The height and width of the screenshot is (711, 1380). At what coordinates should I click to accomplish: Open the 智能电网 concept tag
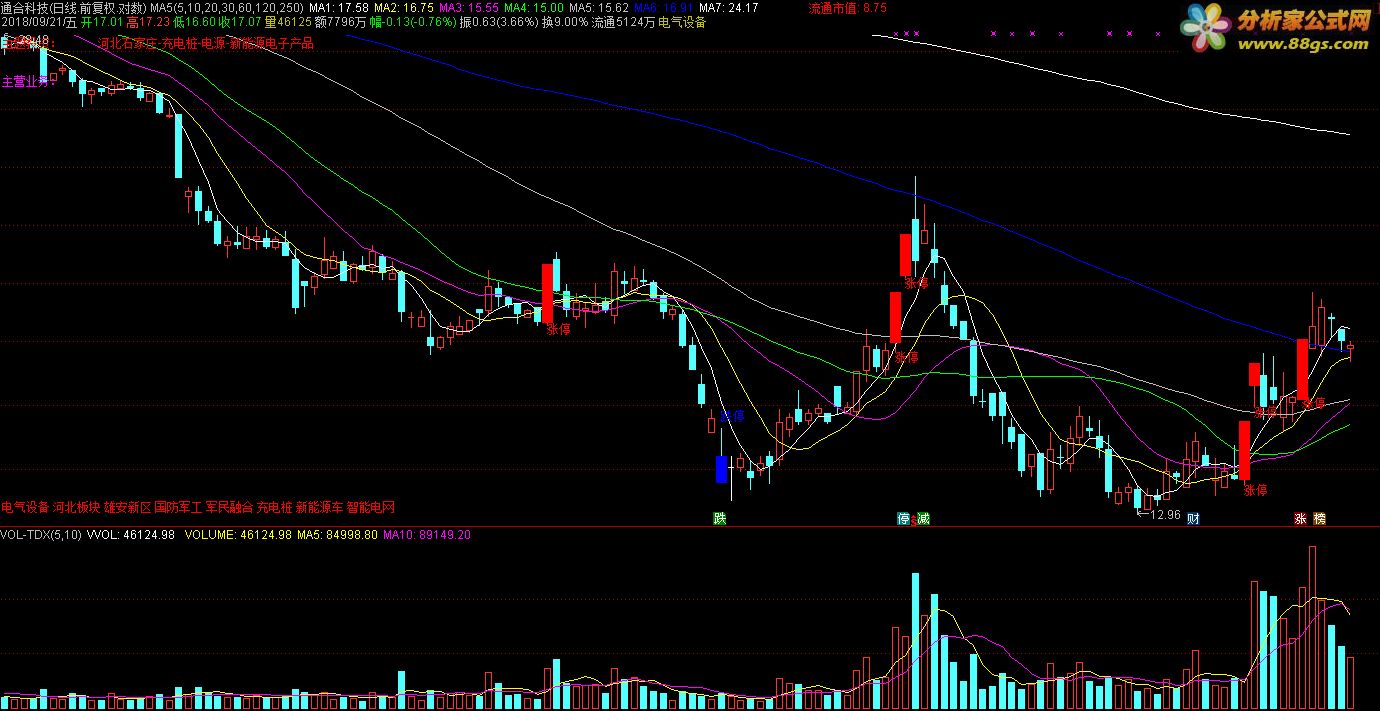(x=371, y=507)
